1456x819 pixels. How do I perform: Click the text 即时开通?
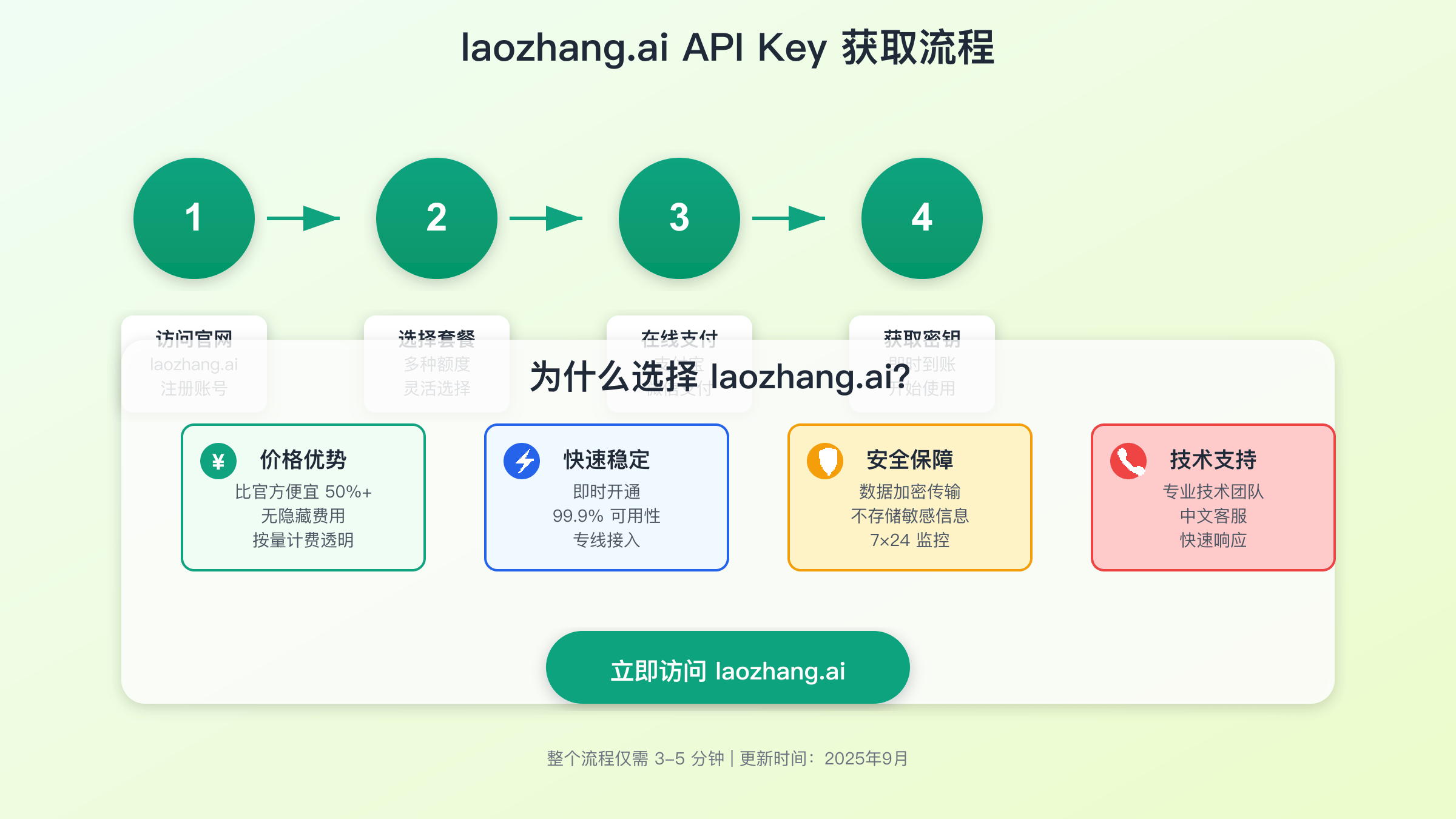(x=607, y=491)
